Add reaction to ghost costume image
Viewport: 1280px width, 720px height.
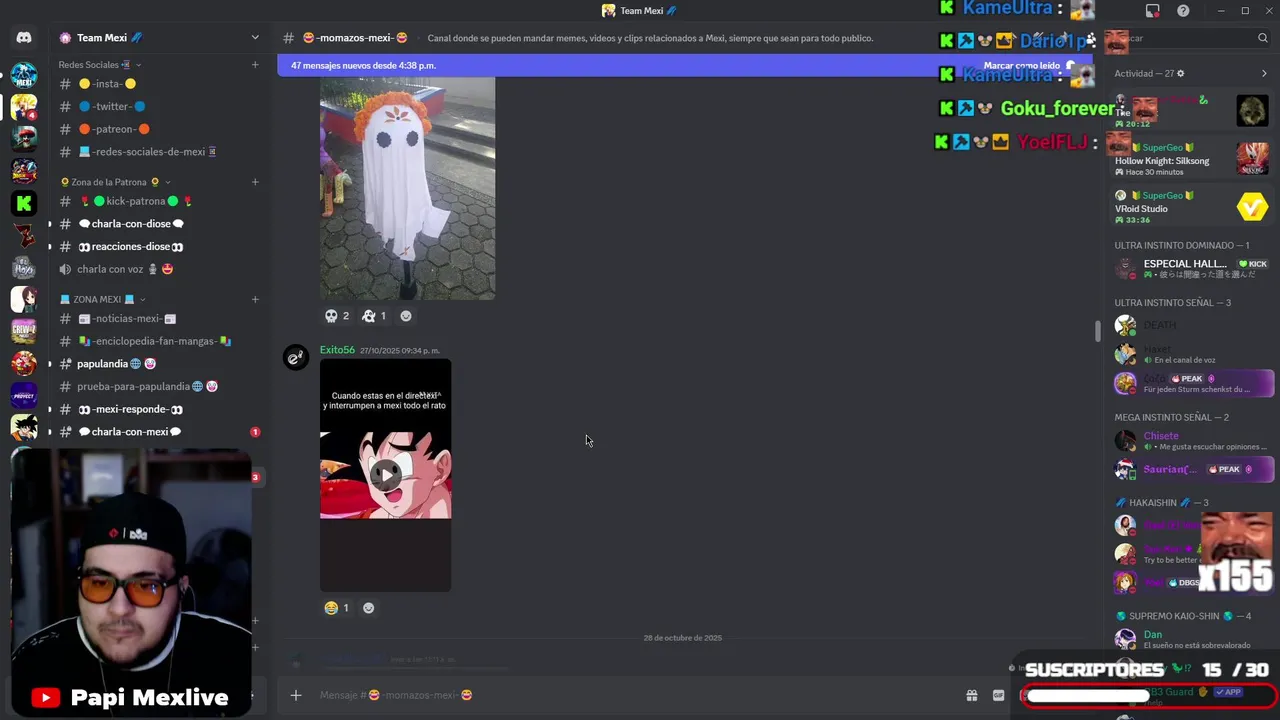(x=406, y=316)
